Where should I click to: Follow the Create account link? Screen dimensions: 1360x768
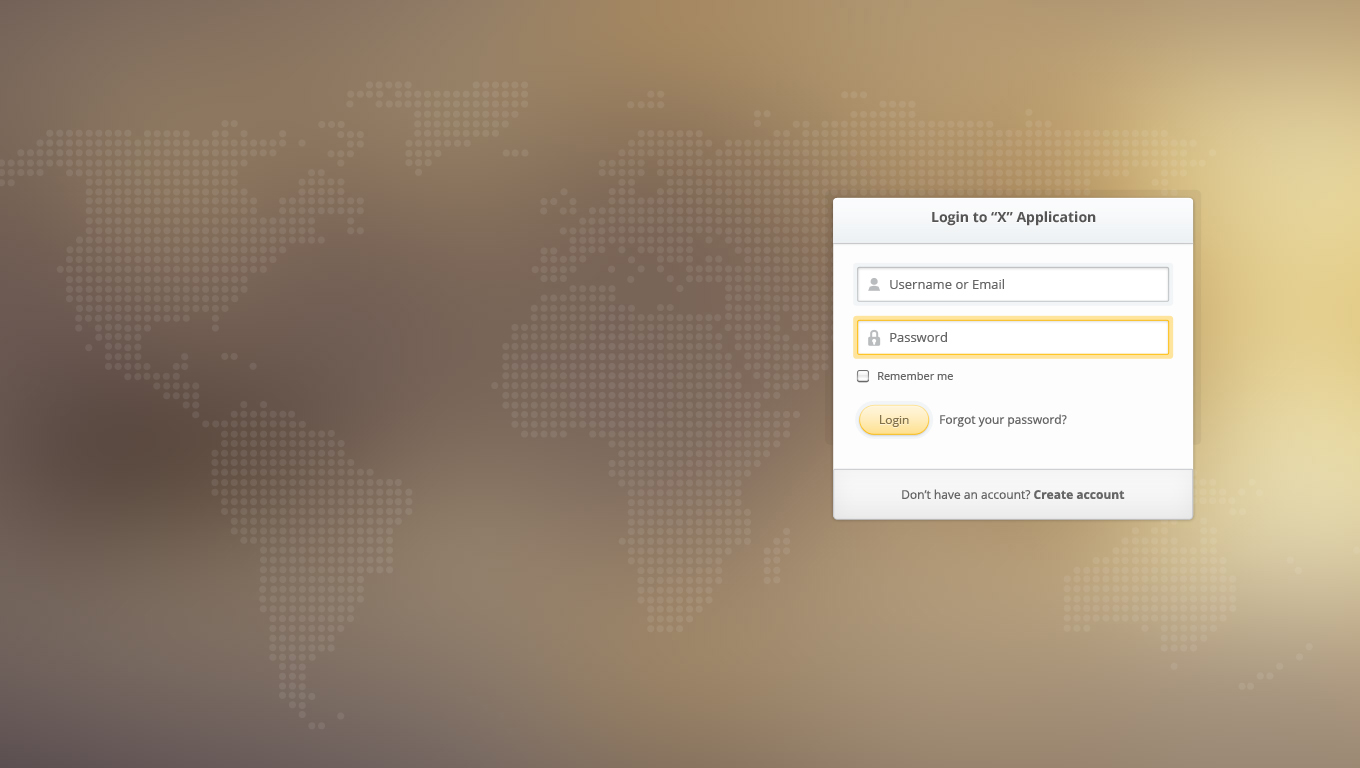click(x=1079, y=495)
